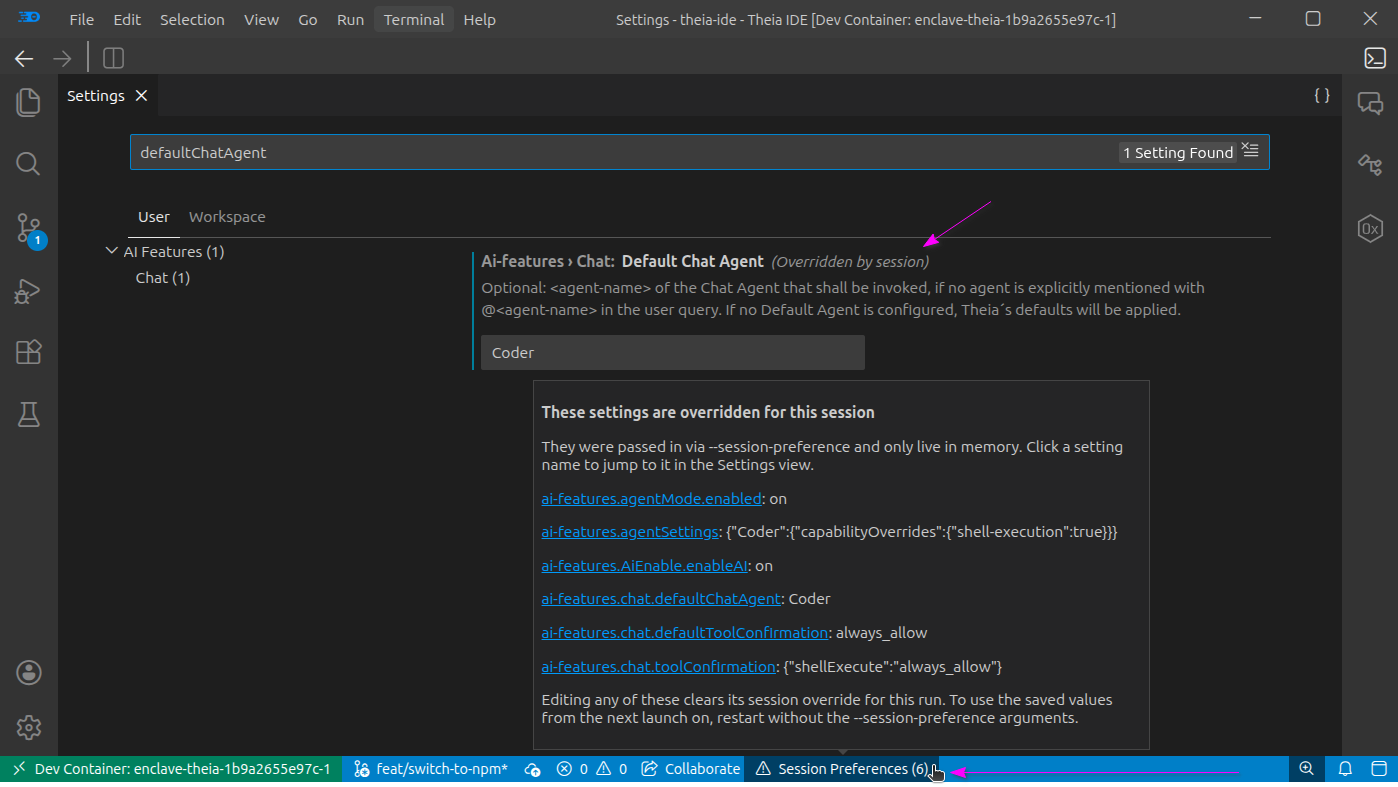The image size is (1398, 787).
Task: Open the Search view icon
Action: (28, 164)
